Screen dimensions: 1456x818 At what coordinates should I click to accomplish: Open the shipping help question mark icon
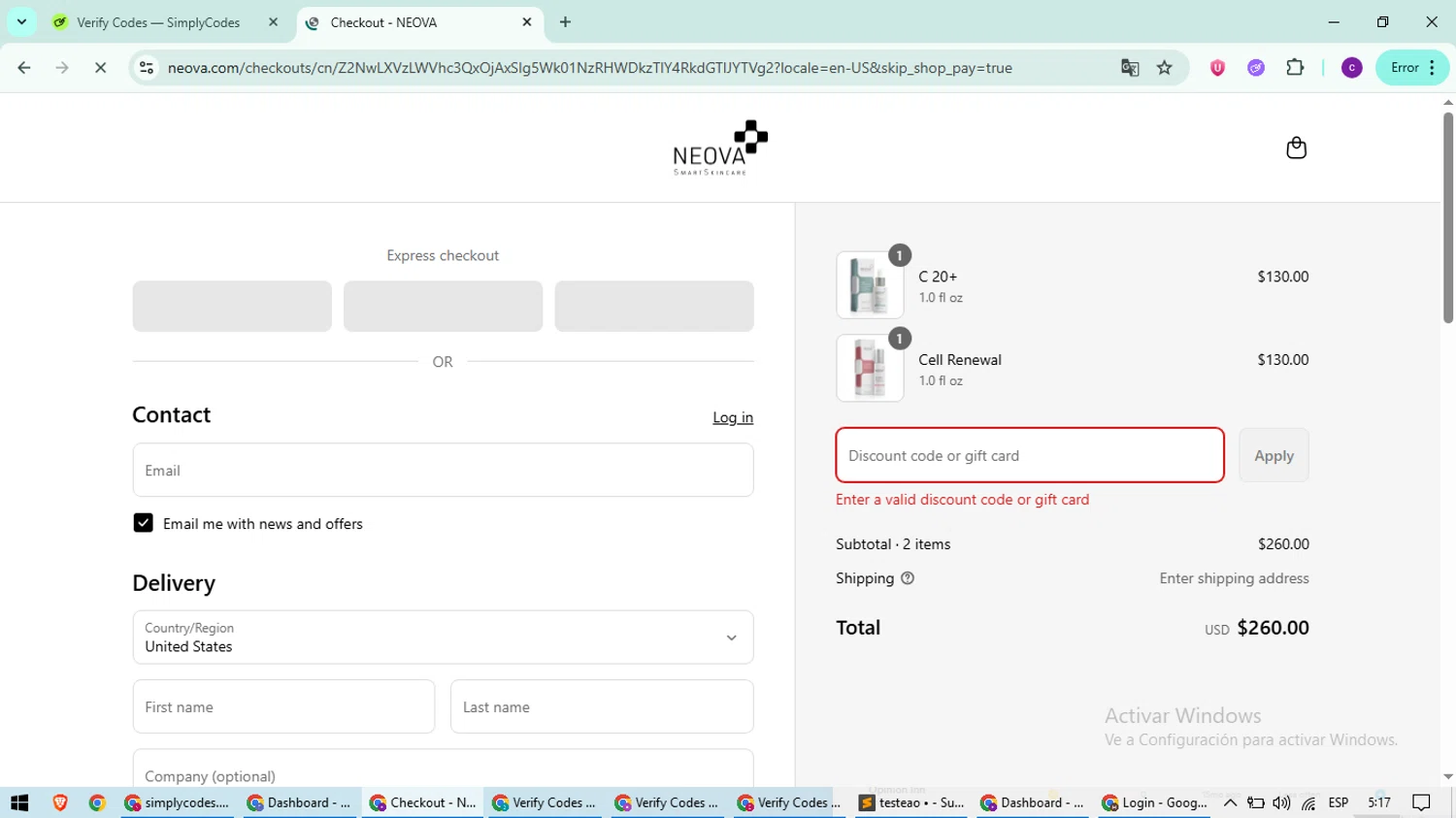pos(908,578)
